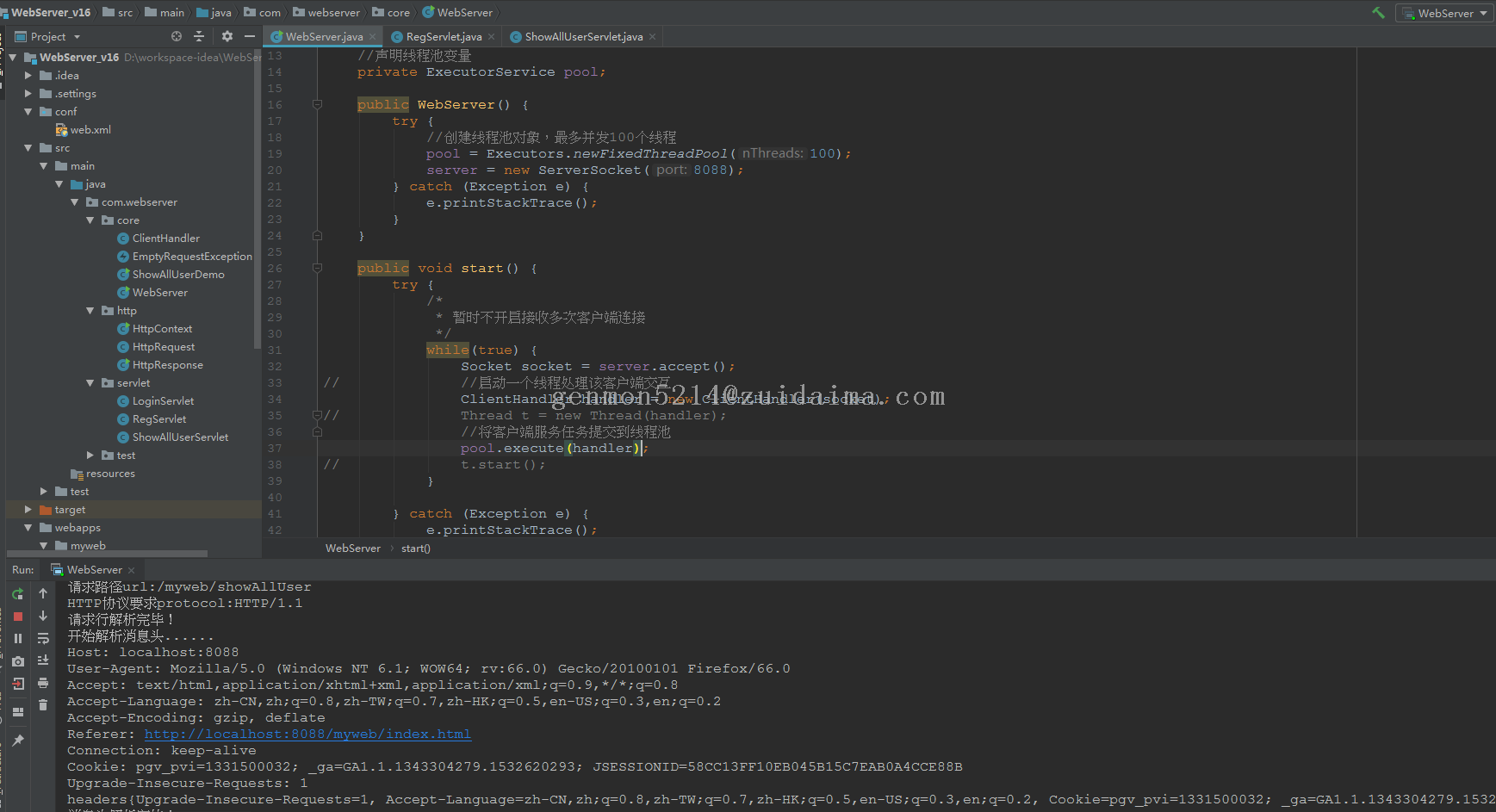Expand the target folder

click(x=28, y=510)
